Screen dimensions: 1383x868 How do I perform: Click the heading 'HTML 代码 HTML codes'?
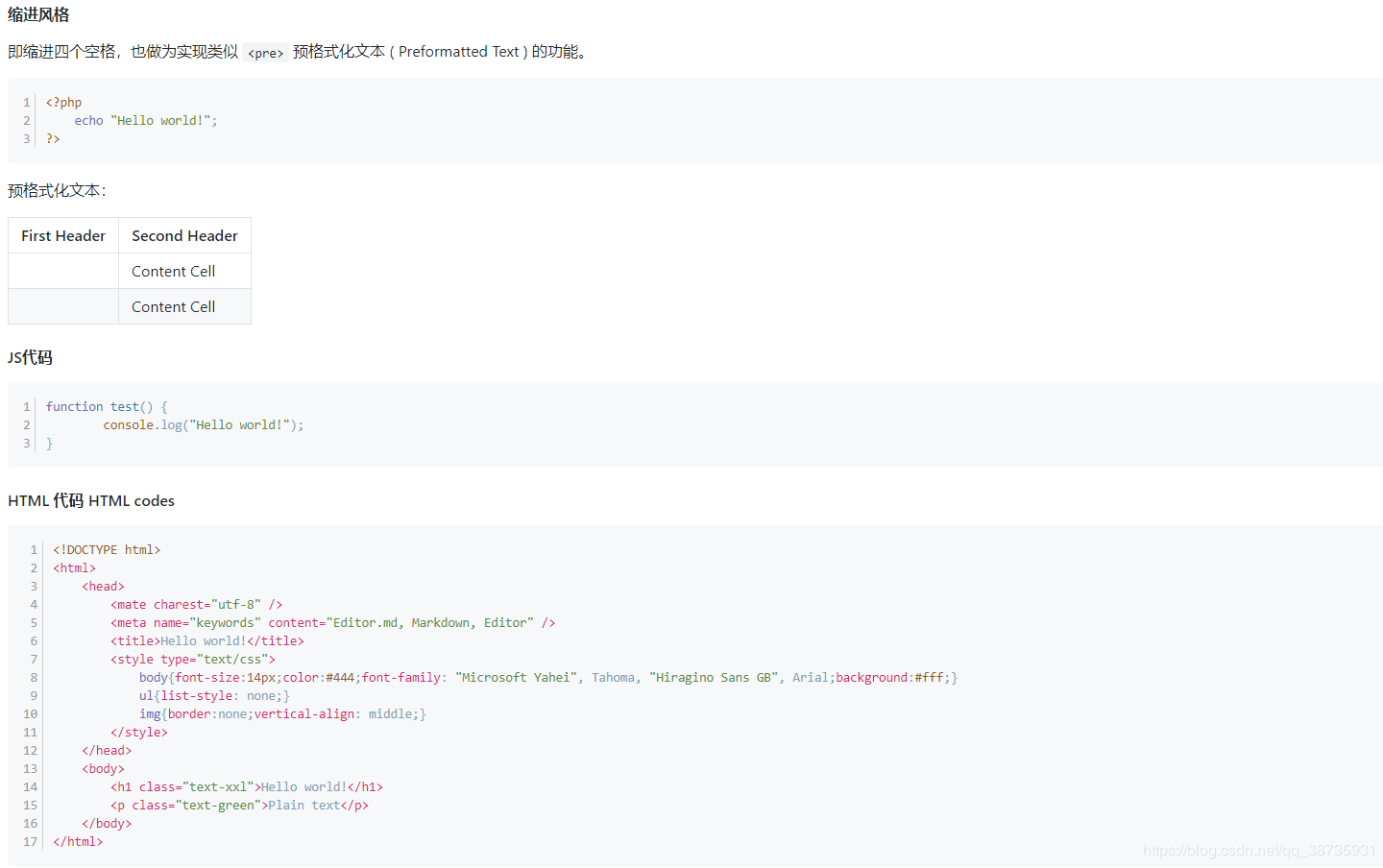pos(91,500)
